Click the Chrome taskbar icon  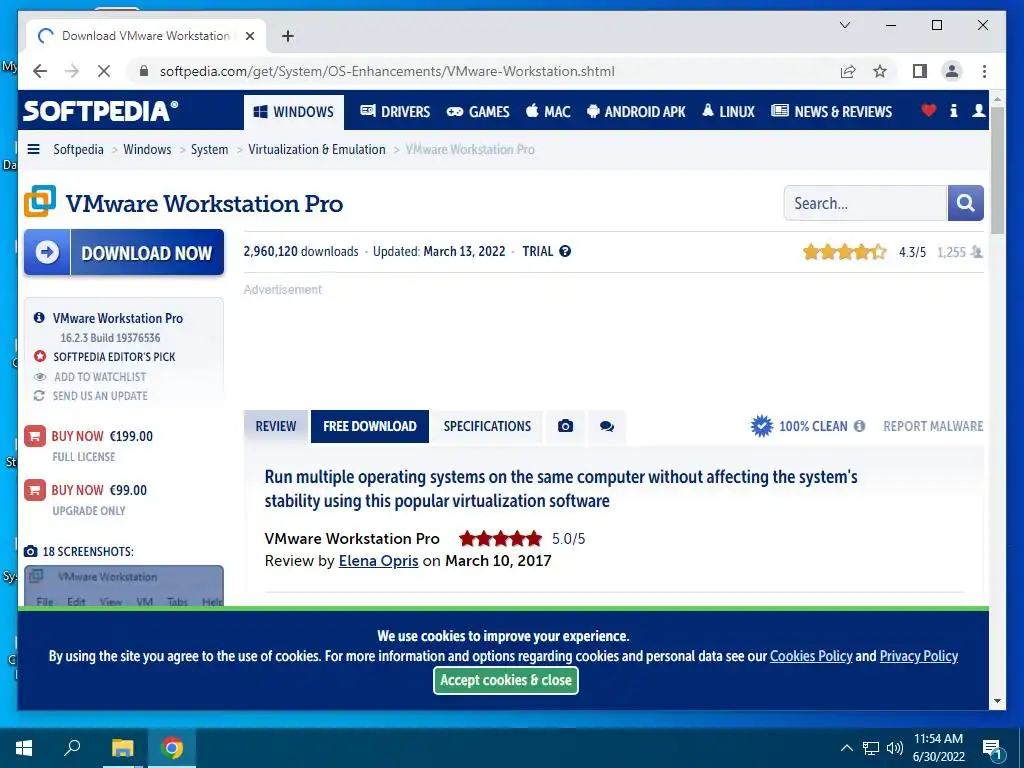[172, 748]
